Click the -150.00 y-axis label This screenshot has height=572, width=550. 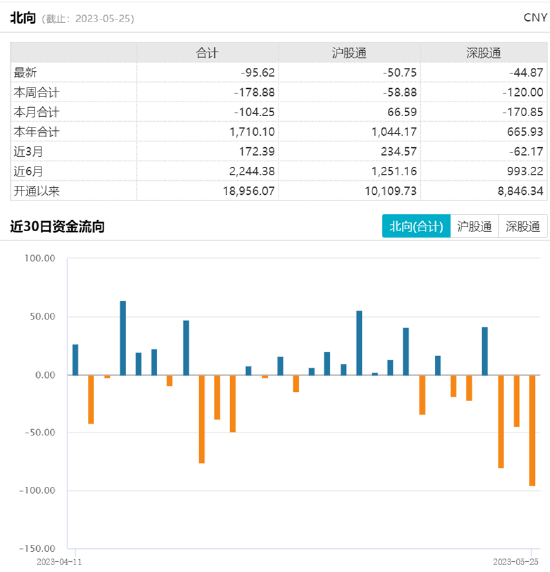(37, 548)
